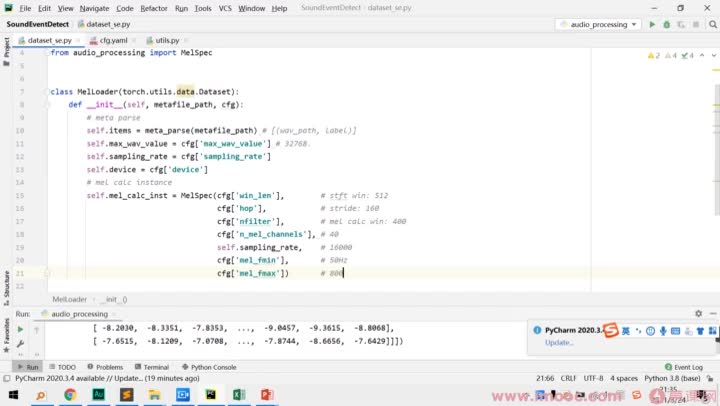Viewport: 720px width, 406px height.
Task: Click MelLoader in the editor breadcrumb
Action: tap(69, 299)
